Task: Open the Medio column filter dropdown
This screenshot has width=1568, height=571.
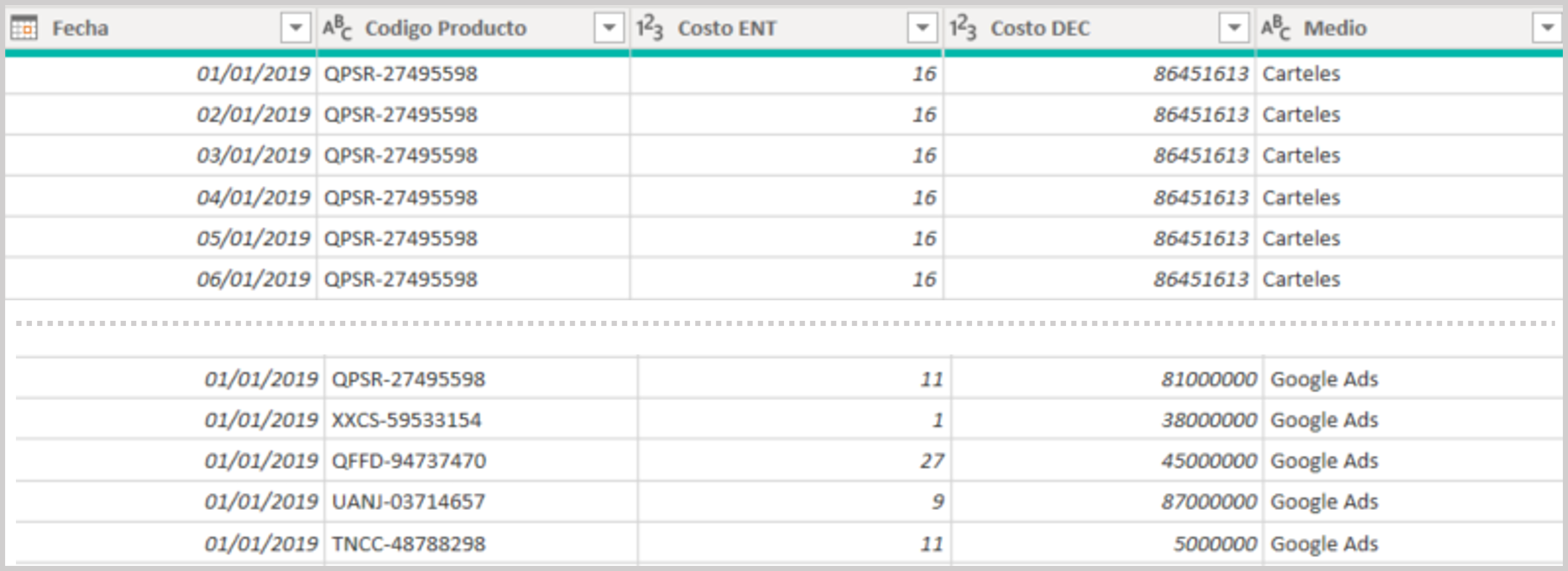Action: click(x=1547, y=28)
